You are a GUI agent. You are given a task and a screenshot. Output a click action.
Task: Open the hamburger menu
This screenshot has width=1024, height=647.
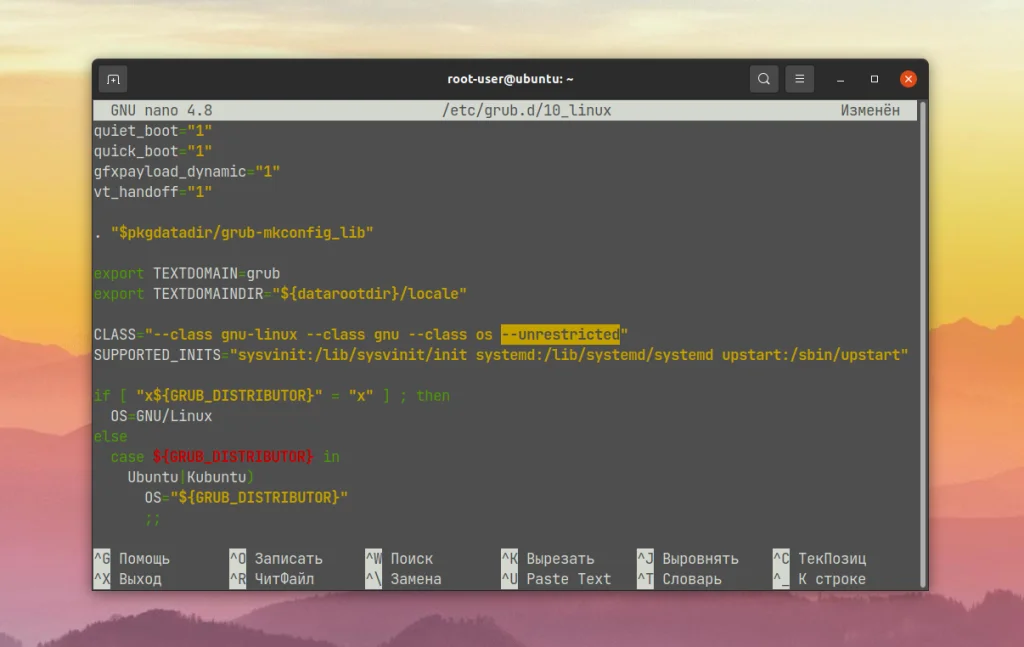tap(799, 78)
